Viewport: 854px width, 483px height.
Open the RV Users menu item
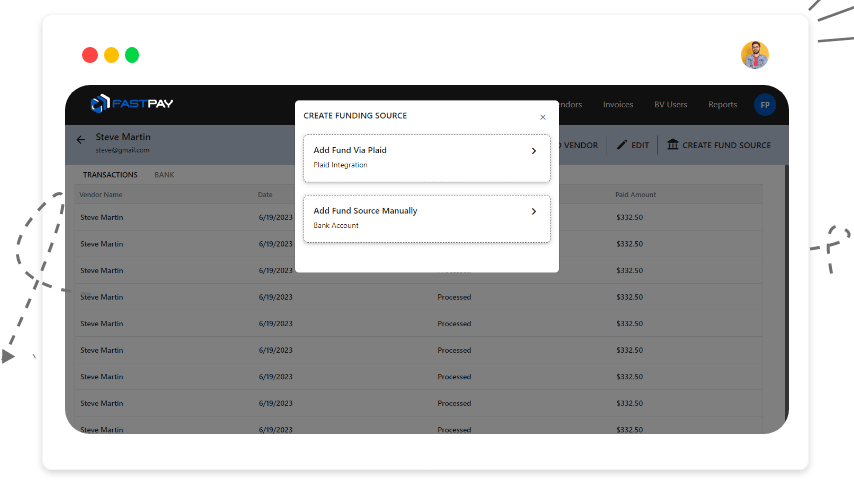670,105
